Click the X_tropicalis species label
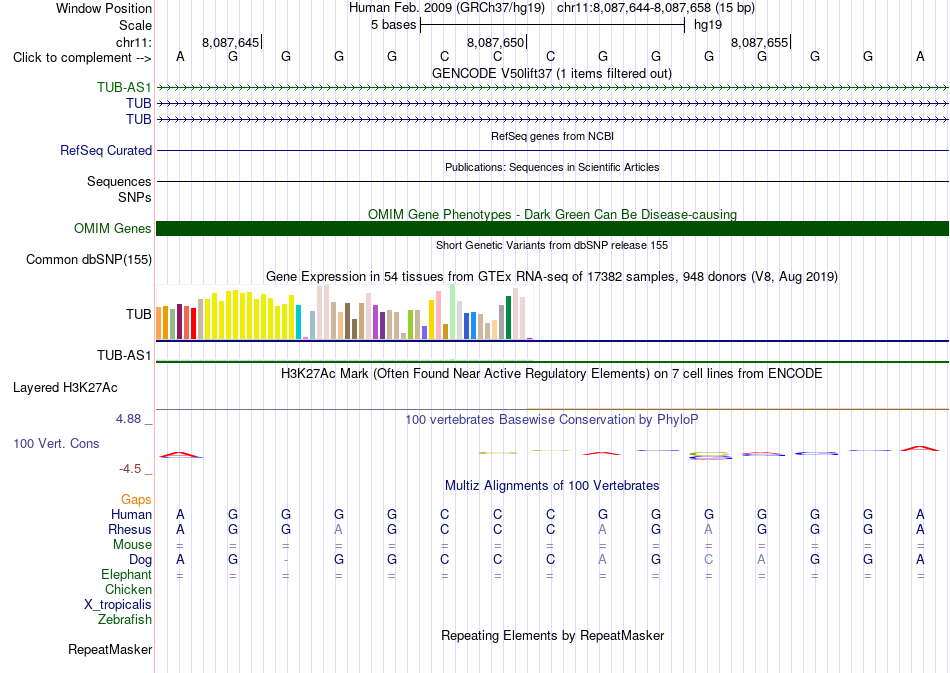The image size is (950, 673). [x=118, y=605]
